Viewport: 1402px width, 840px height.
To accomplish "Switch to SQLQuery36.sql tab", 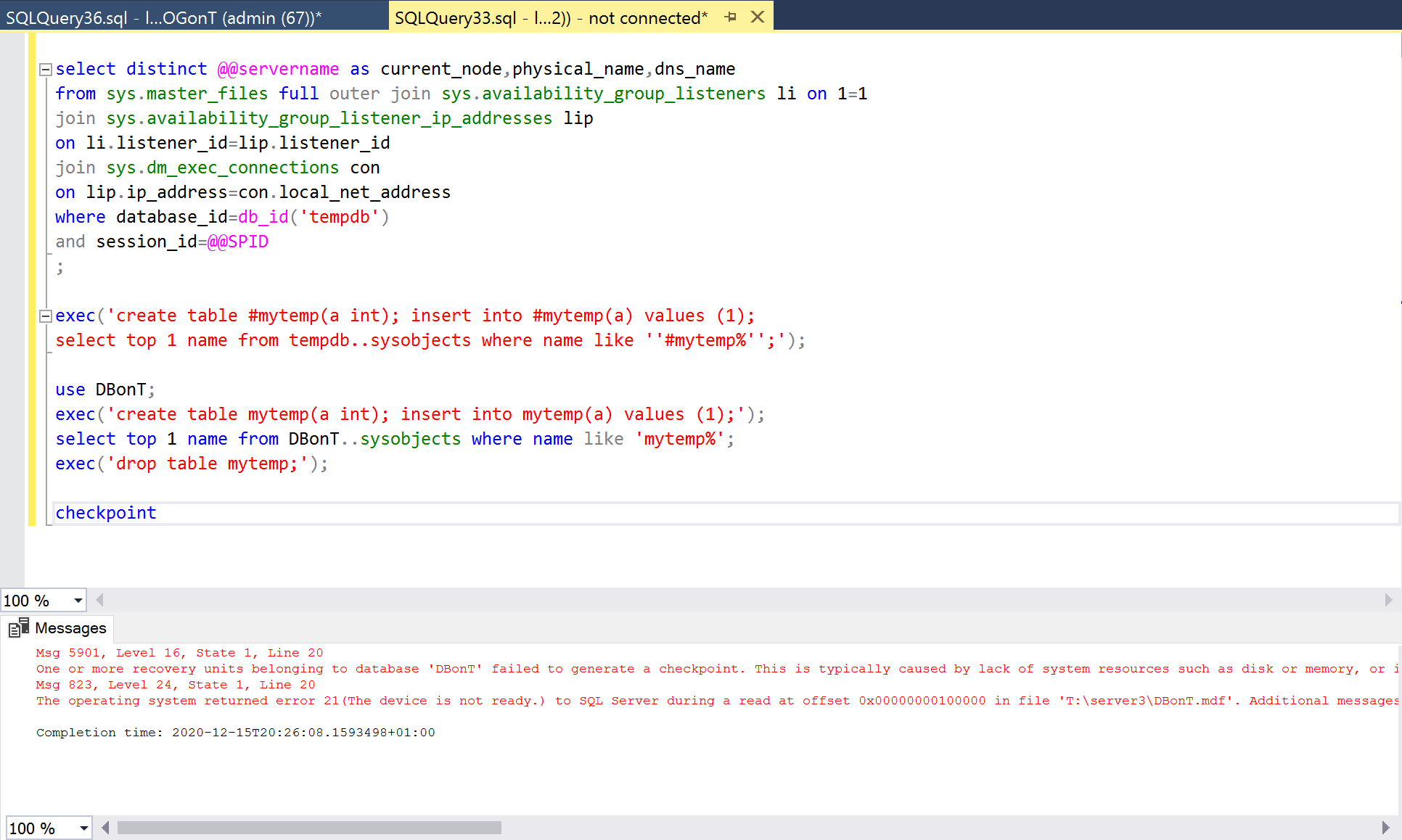I will click(x=163, y=18).
